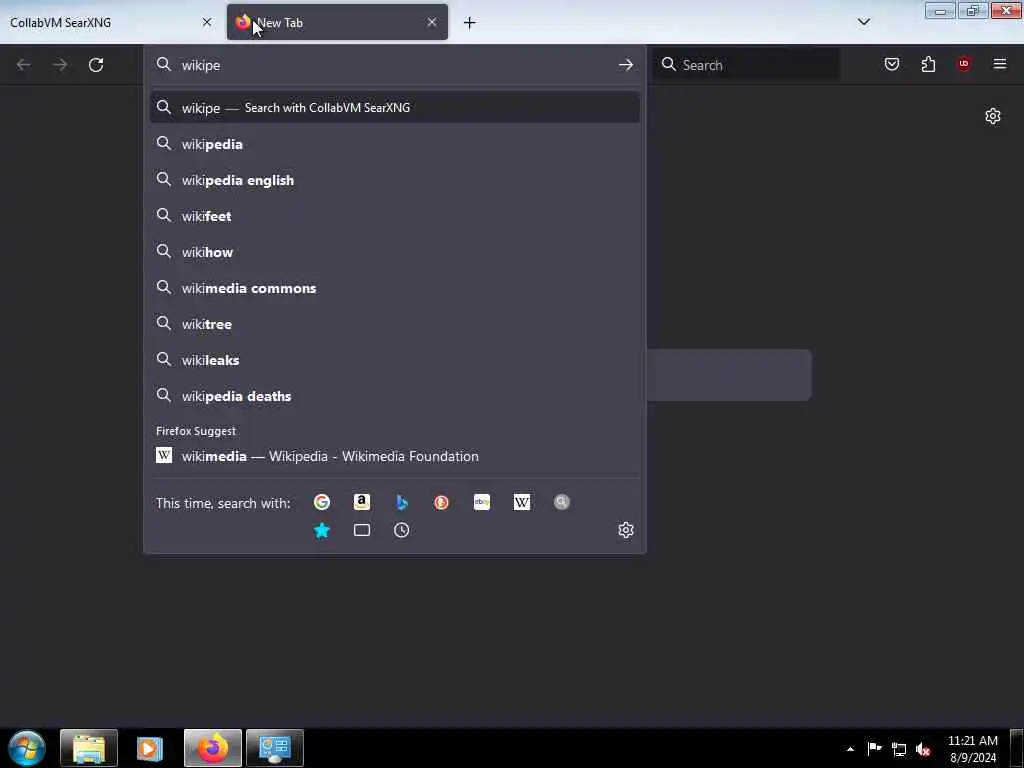Select 'wikimedia commons' suggestion
The width and height of the screenshot is (1024, 768).
point(394,288)
